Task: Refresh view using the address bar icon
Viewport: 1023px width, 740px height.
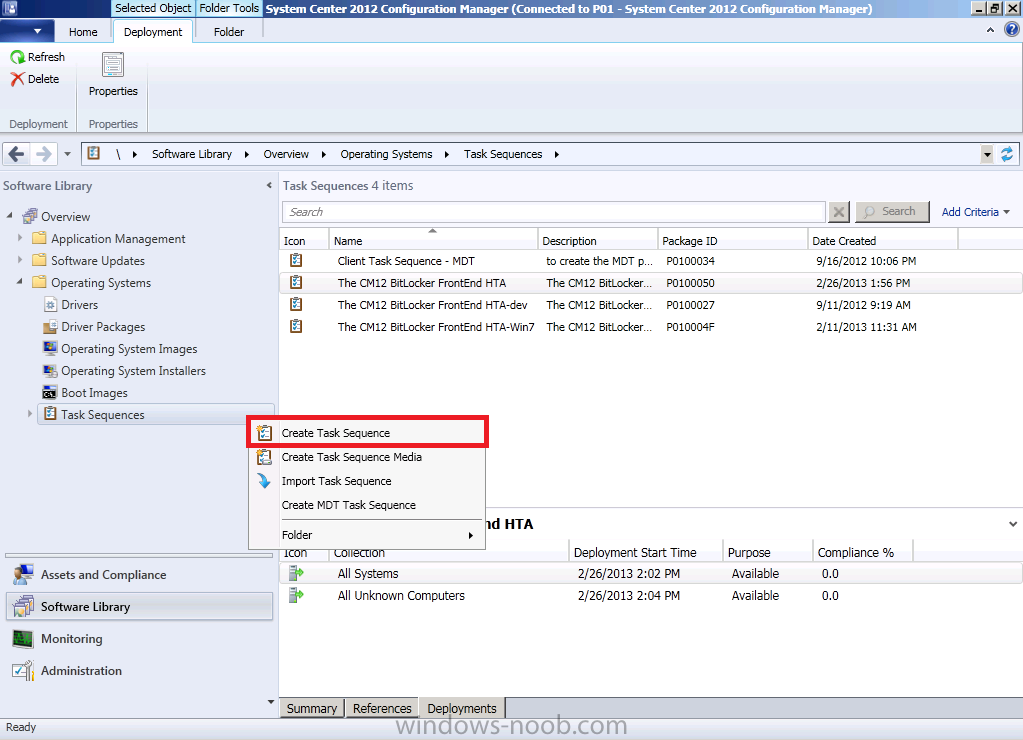Action: [1007, 154]
